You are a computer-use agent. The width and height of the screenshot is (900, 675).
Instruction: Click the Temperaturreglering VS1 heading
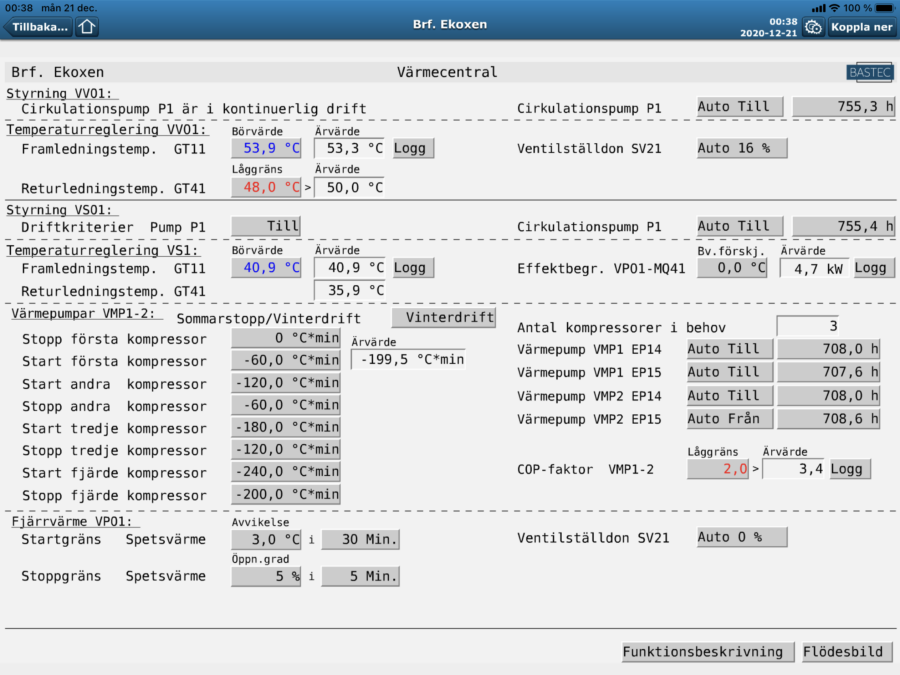coord(102,250)
